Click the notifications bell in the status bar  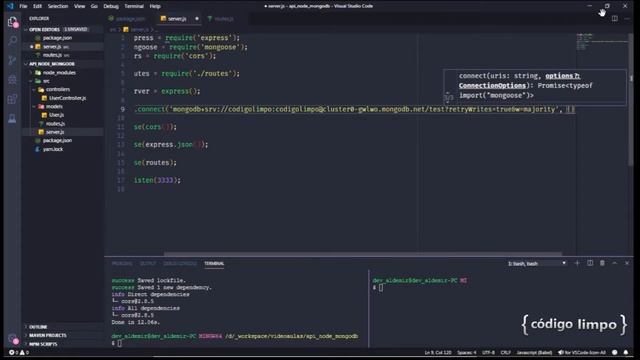pyautogui.click(x=626, y=352)
